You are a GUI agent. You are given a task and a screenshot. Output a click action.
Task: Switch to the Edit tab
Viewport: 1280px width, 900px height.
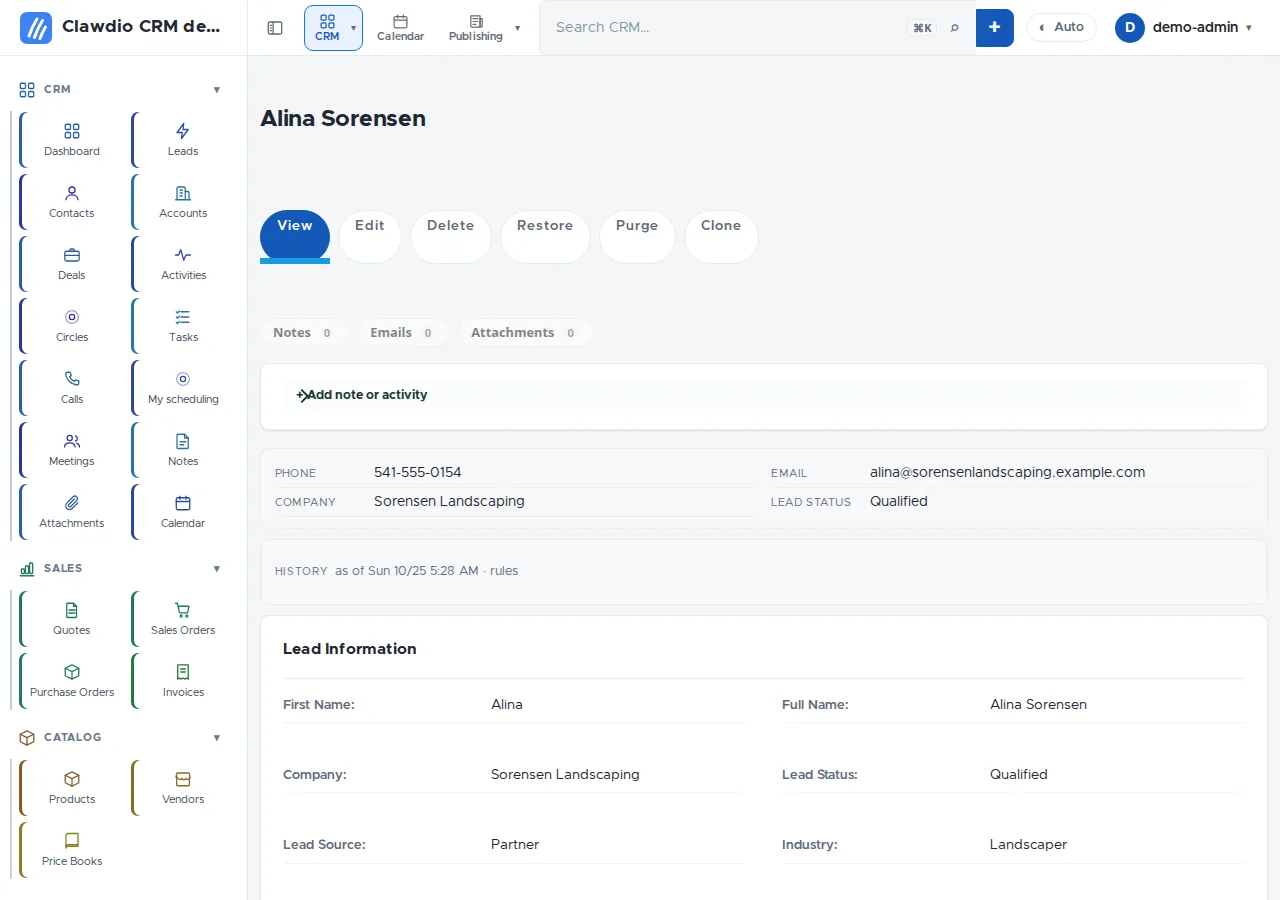click(370, 236)
